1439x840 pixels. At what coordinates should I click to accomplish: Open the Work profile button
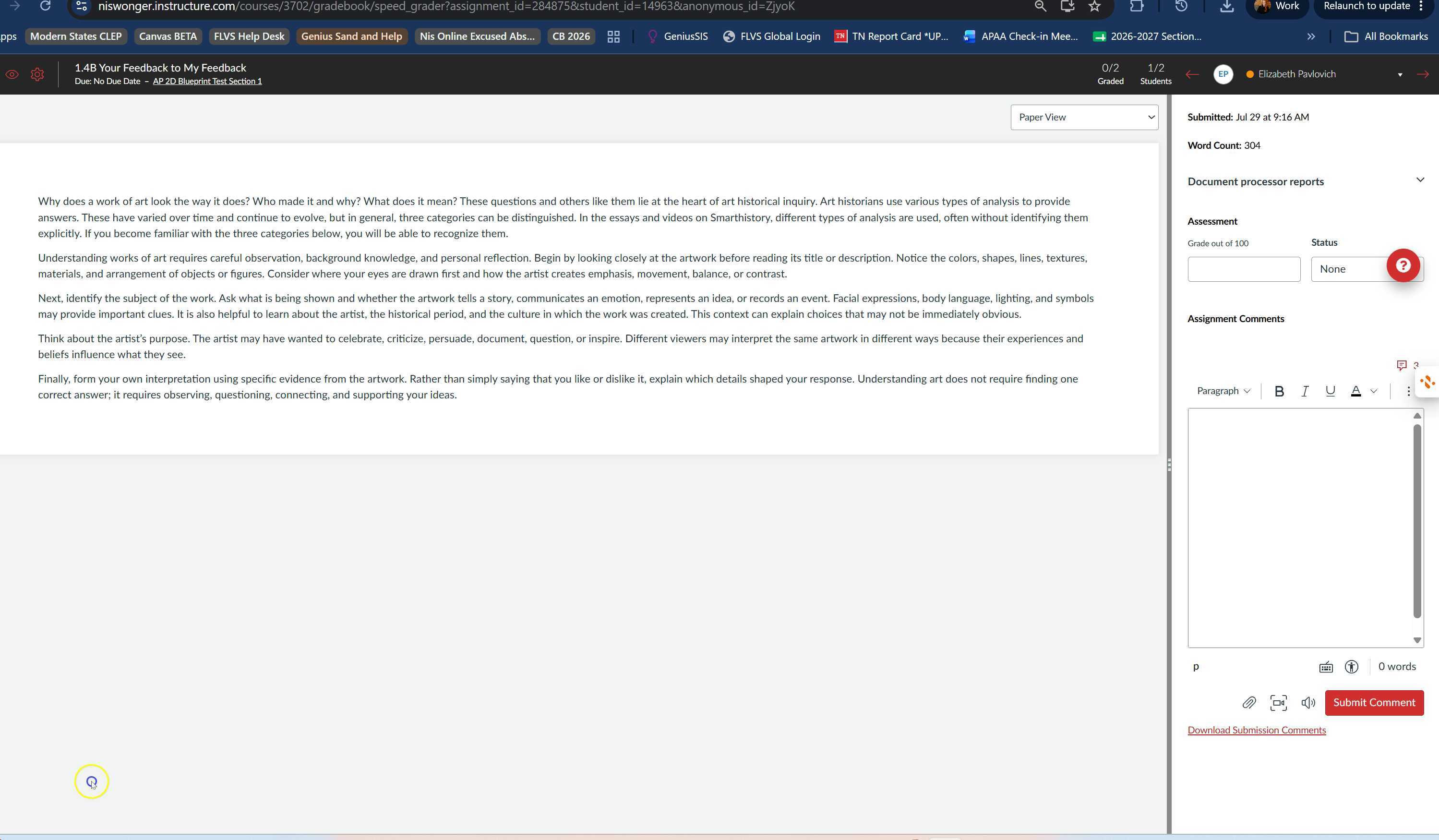click(x=1276, y=6)
